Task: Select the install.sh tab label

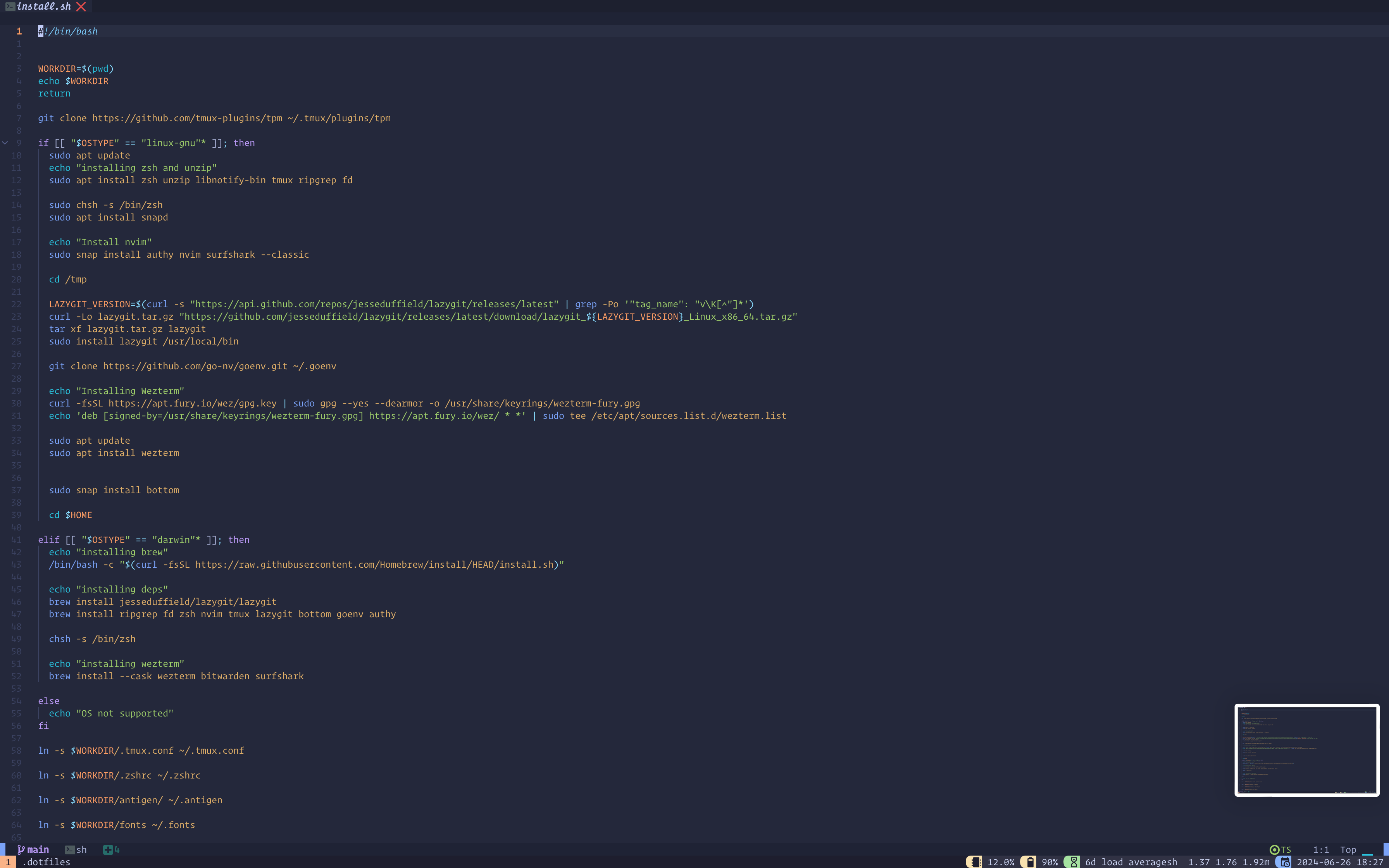Action: (44, 7)
